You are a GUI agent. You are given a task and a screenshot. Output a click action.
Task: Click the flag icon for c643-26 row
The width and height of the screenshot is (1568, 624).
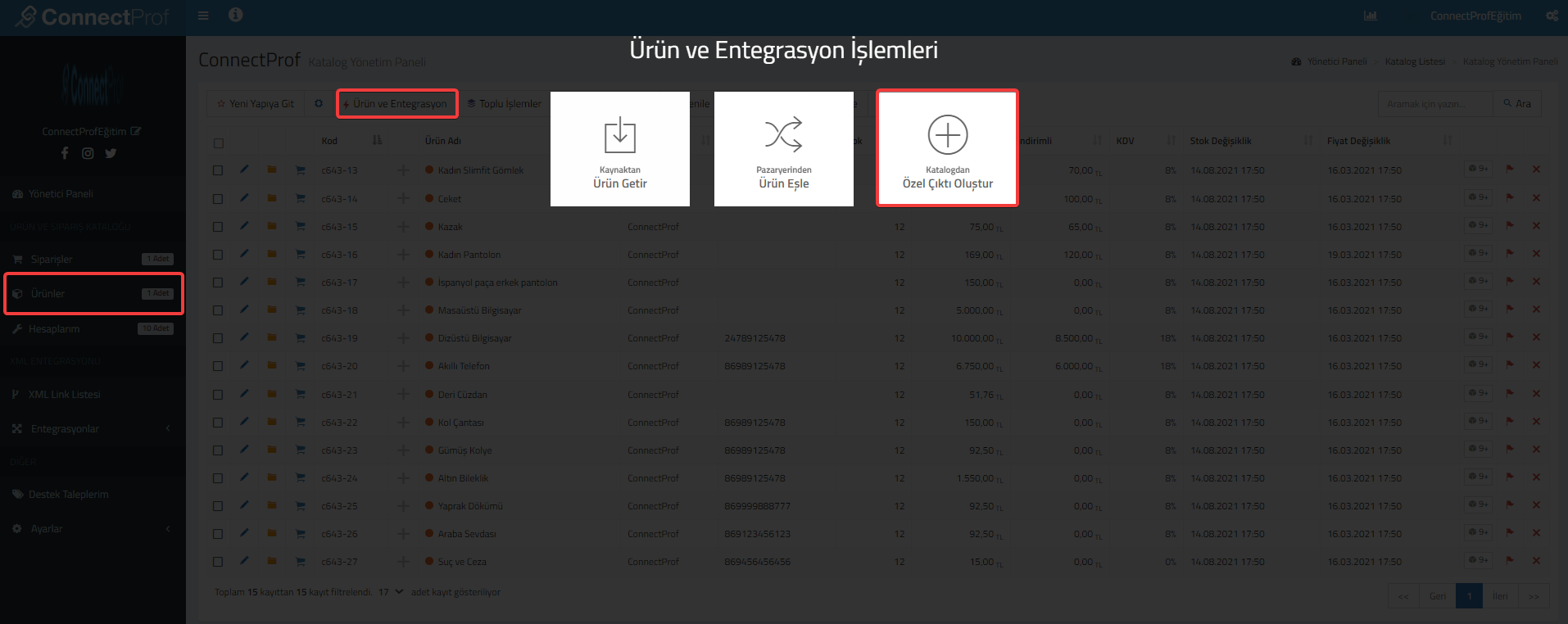click(x=1510, y=532)
